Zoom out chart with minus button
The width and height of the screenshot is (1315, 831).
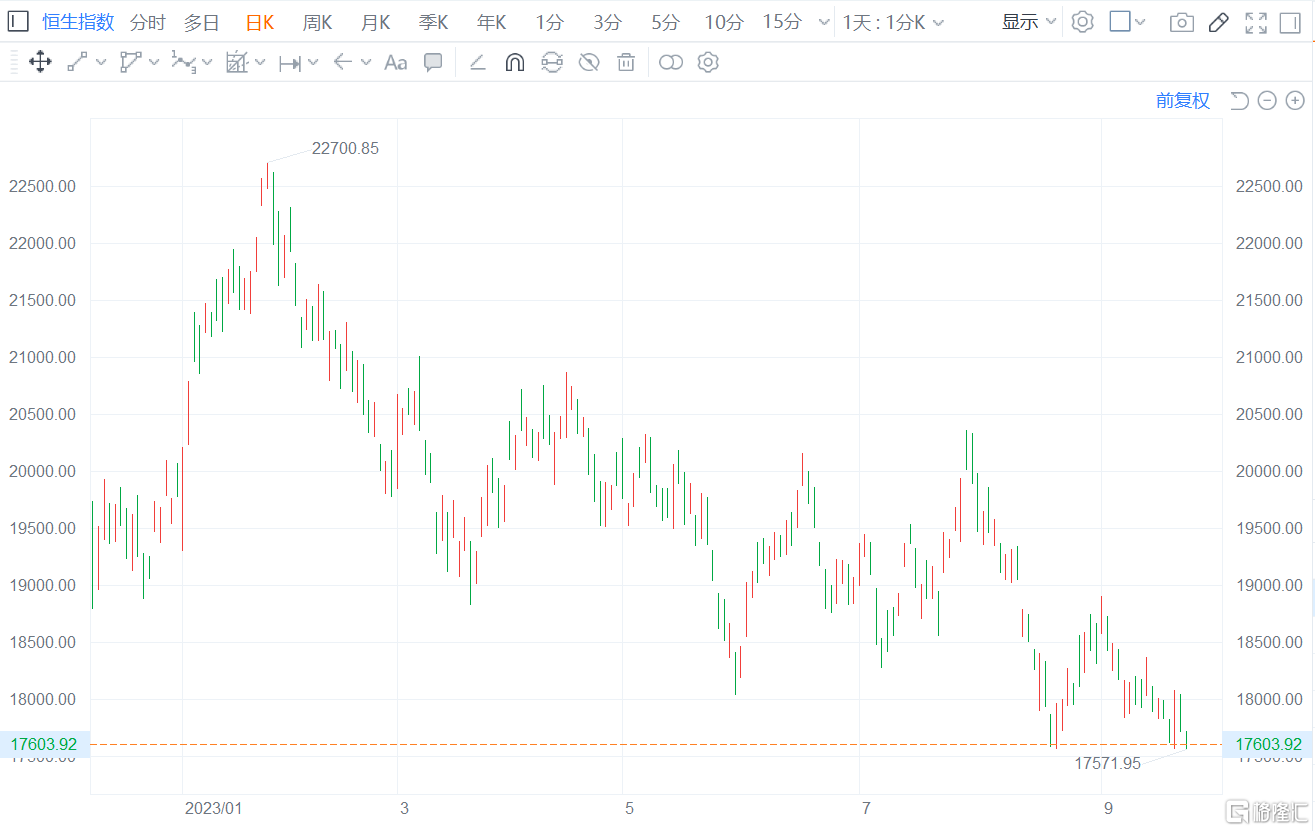pos(1267,100)
